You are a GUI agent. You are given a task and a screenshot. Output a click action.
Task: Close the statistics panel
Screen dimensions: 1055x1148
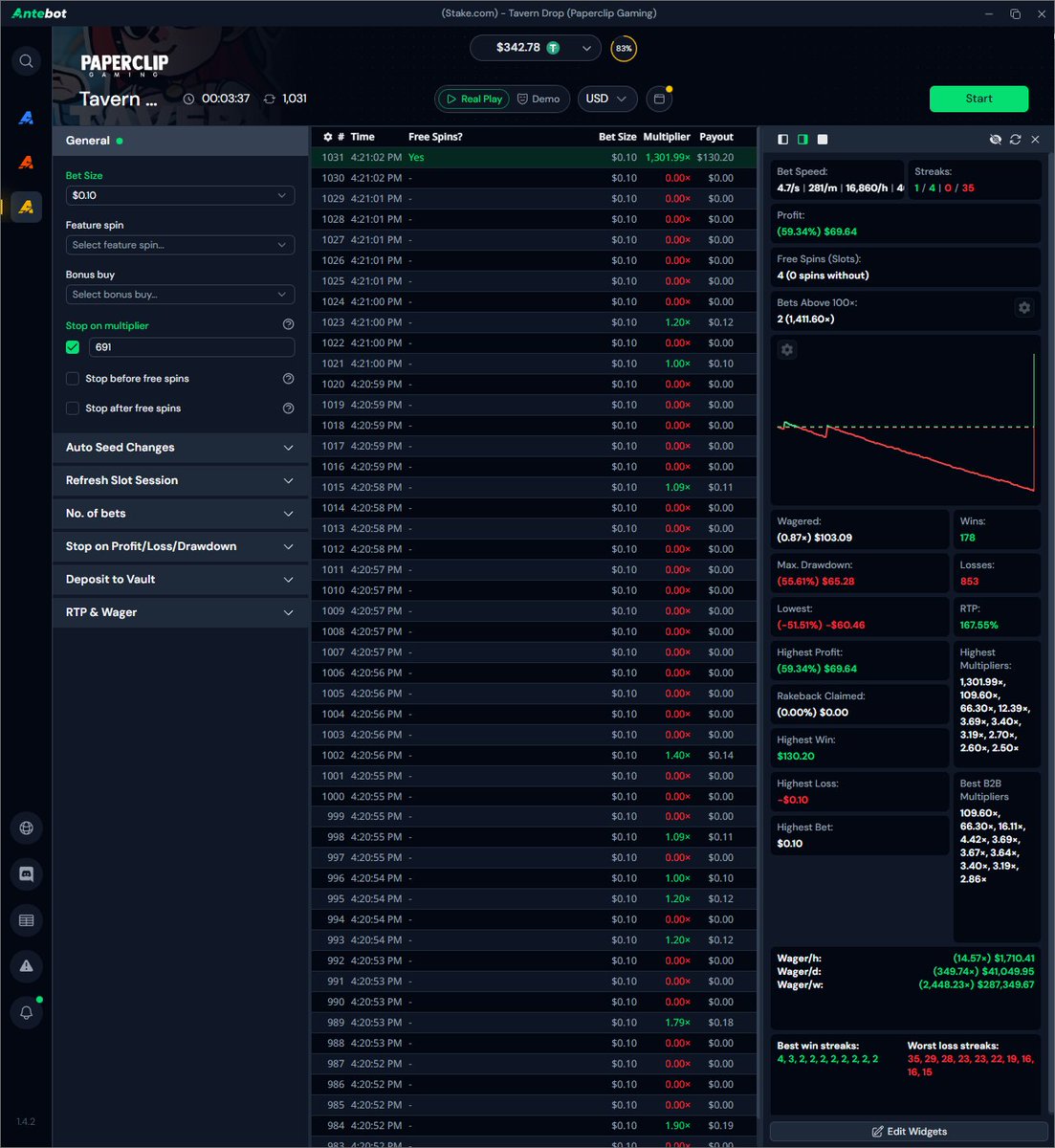[x=1035, y=140]
